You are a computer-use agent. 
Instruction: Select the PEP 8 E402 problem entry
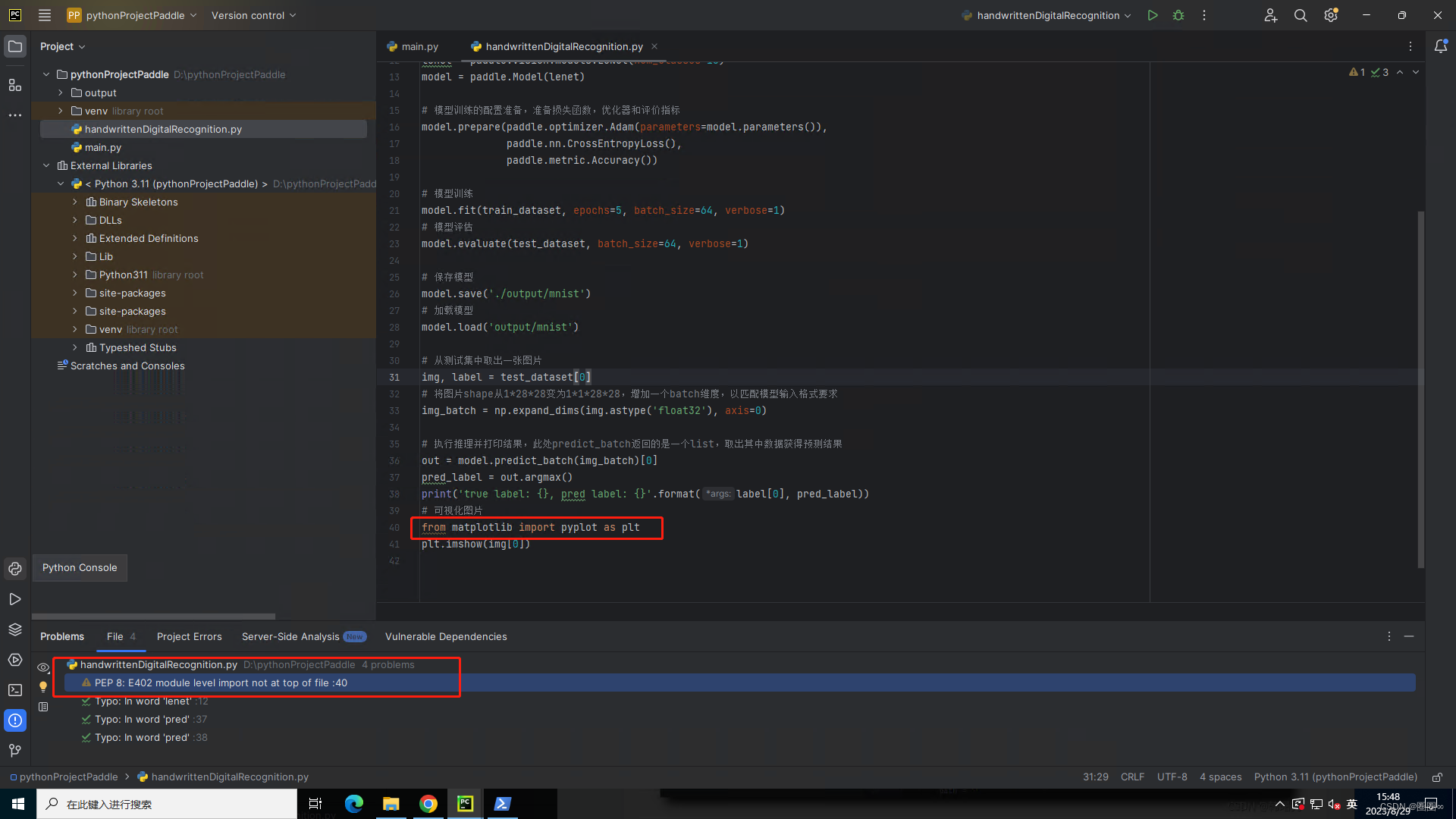220,683
